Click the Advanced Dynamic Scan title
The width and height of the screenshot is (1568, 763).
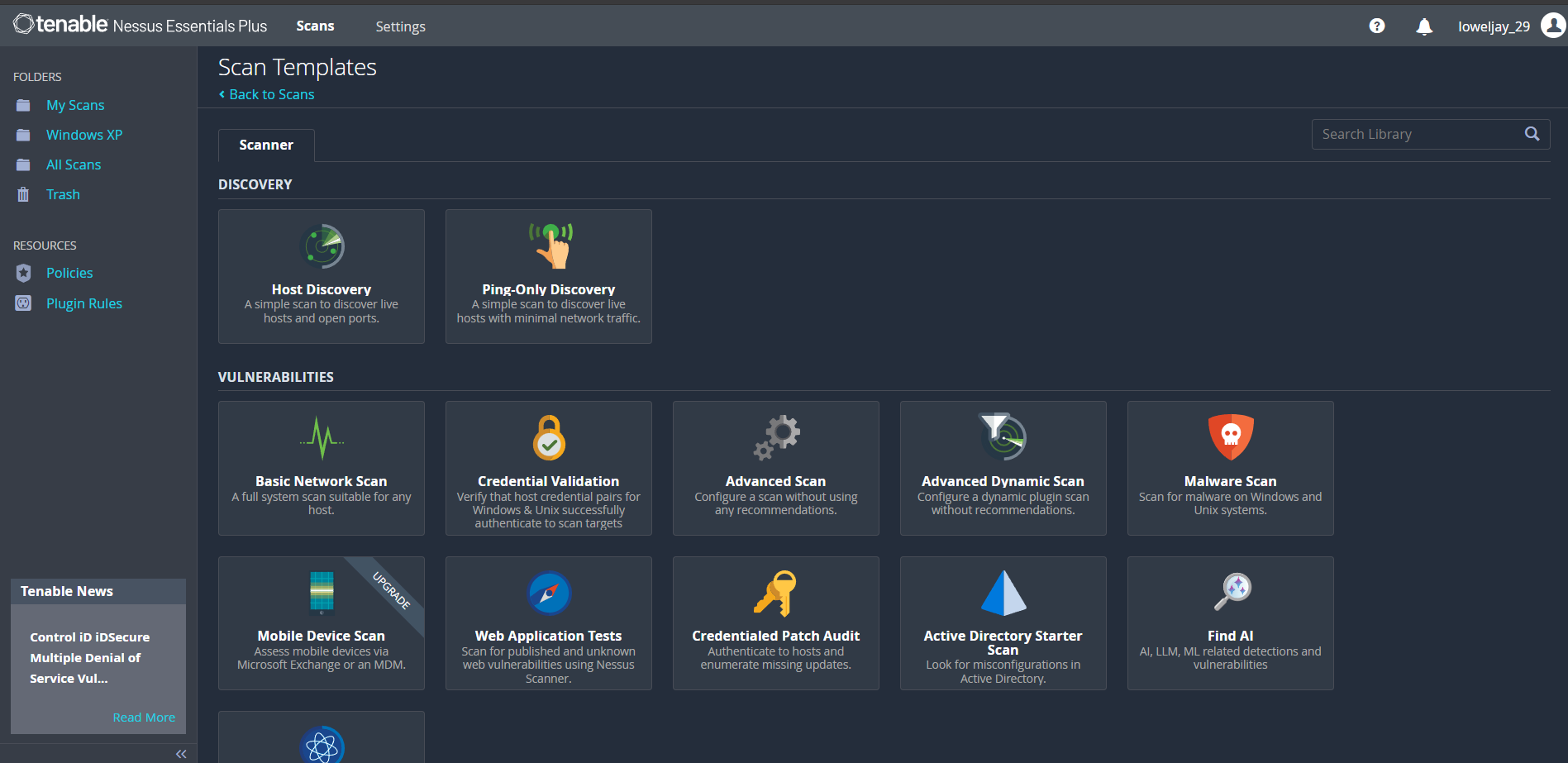[x=1003, y=481]
